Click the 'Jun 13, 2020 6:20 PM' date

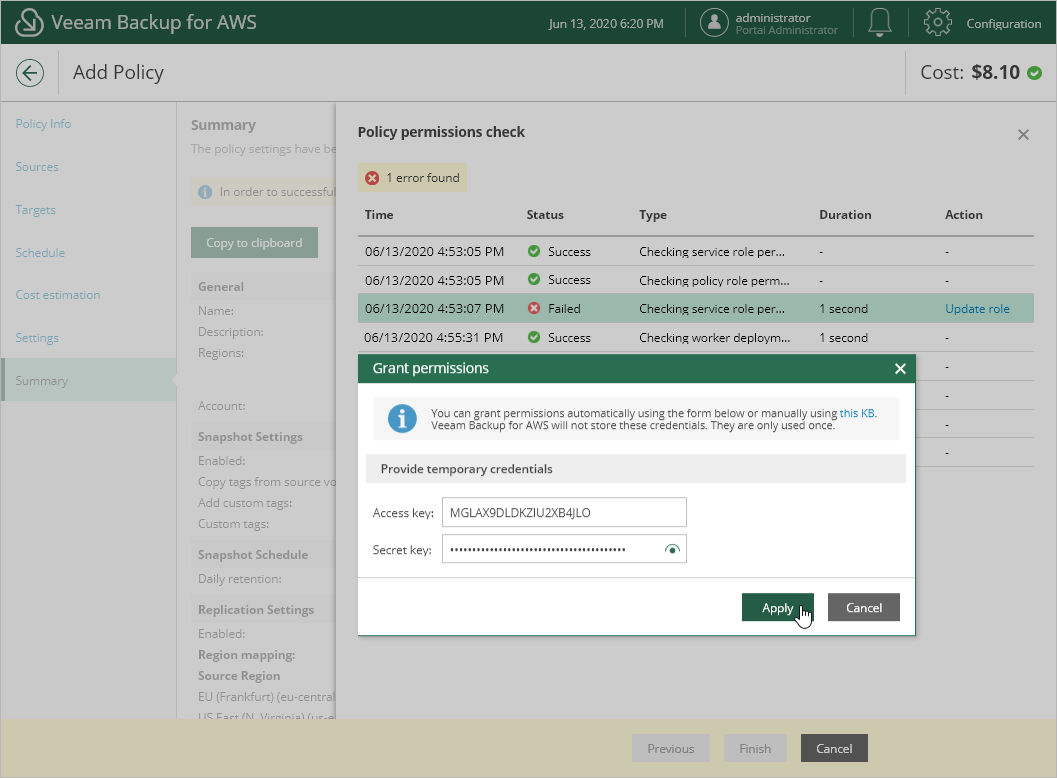coord(606,24)
